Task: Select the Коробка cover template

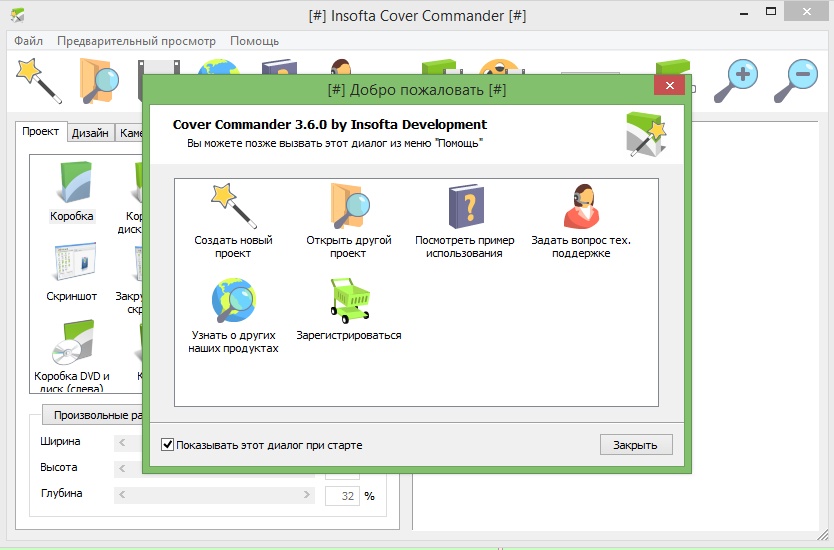Action: pyautogui.click(x=72, y=191)
